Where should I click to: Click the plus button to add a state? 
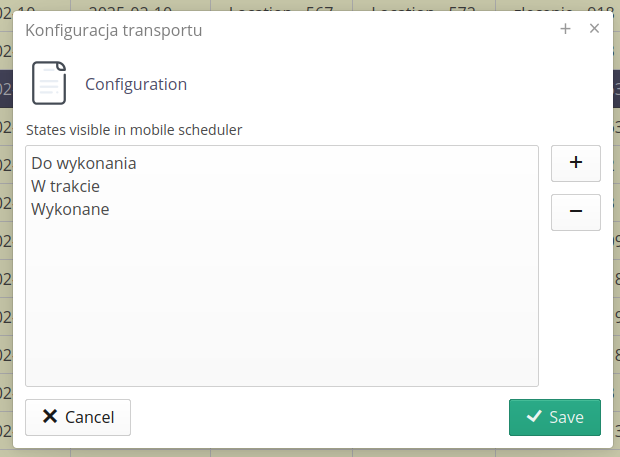coord(576,163)
